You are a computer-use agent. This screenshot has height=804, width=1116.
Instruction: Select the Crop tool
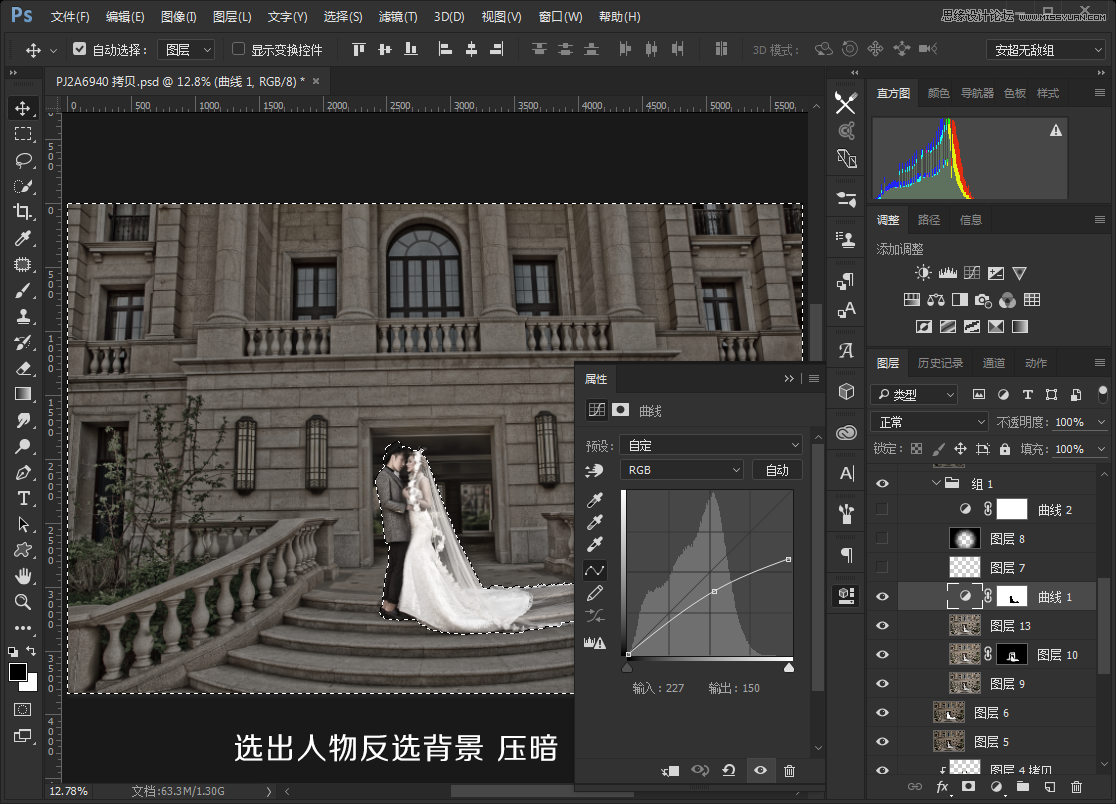pos(22,211)
